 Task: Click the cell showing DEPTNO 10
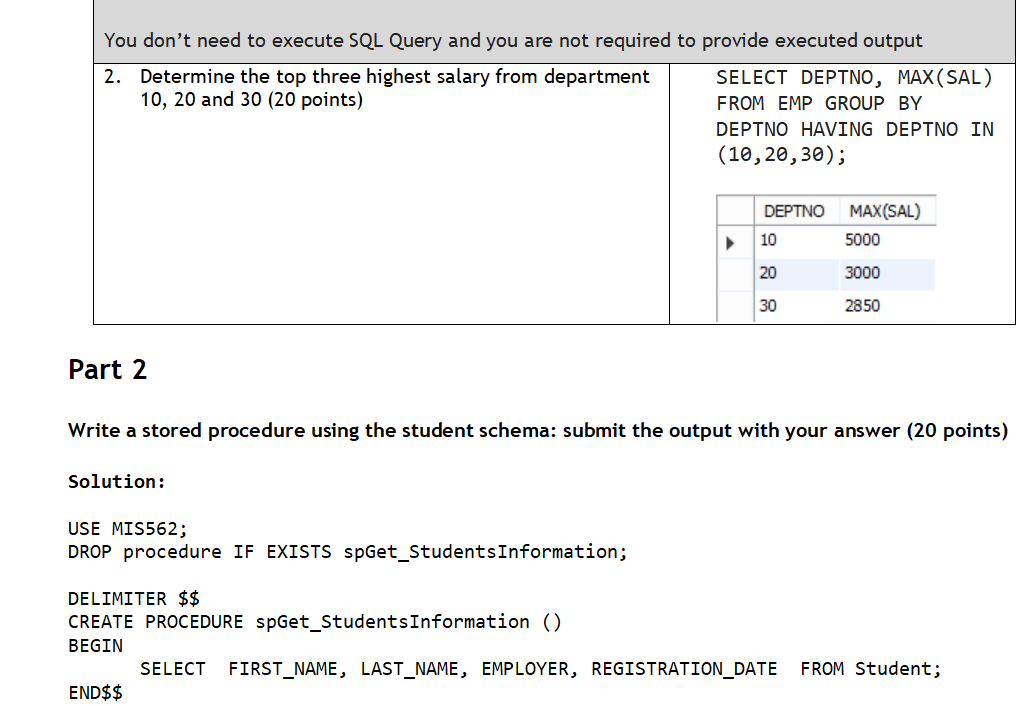coord(768,240)
